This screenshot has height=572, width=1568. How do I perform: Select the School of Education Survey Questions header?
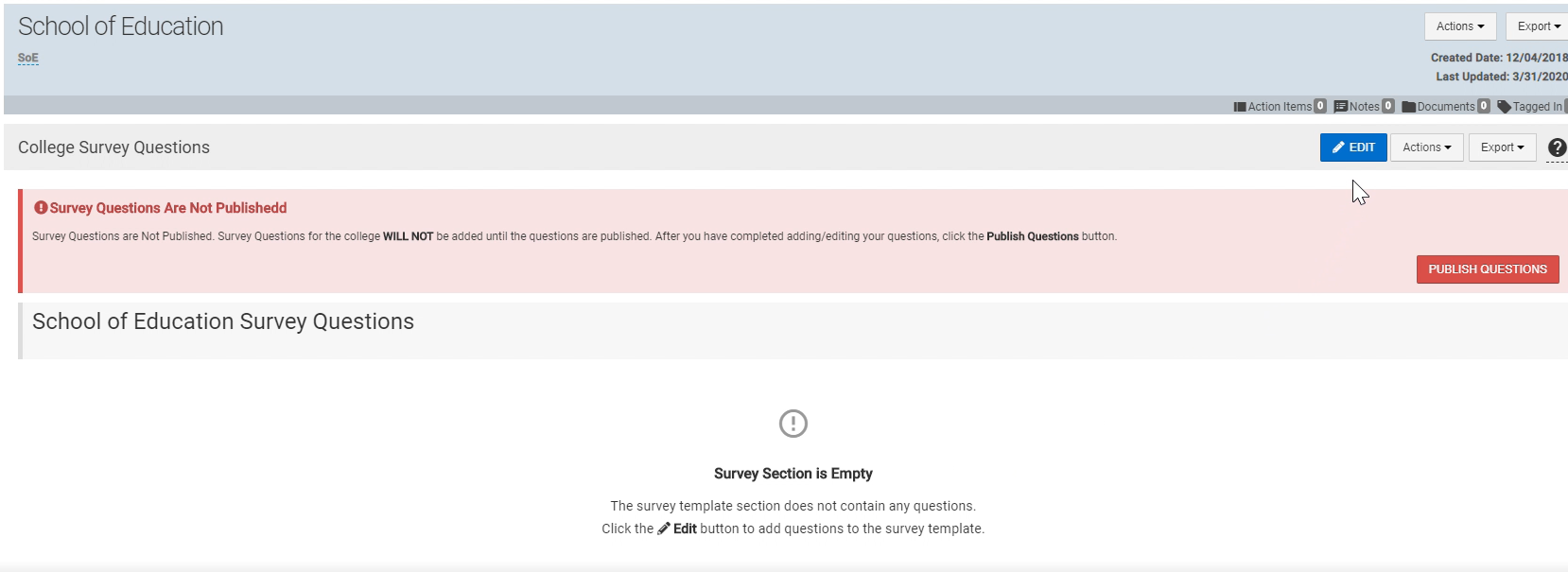tap(223, 321)
